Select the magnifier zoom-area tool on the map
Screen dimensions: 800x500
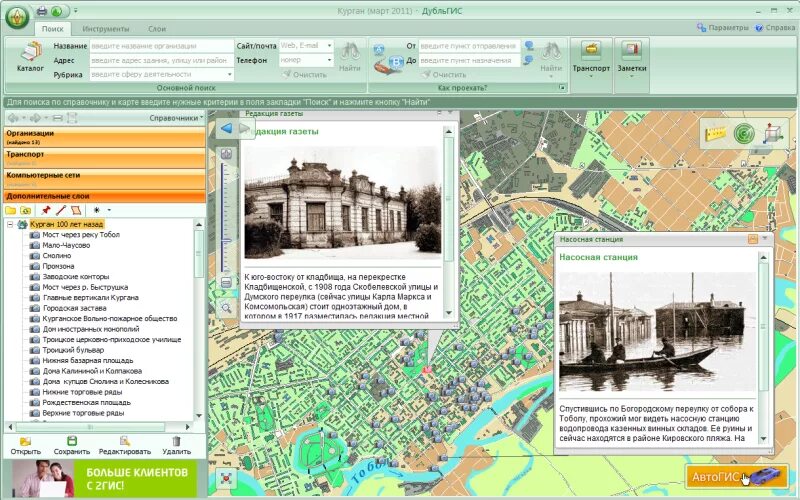tap(226, 307)
